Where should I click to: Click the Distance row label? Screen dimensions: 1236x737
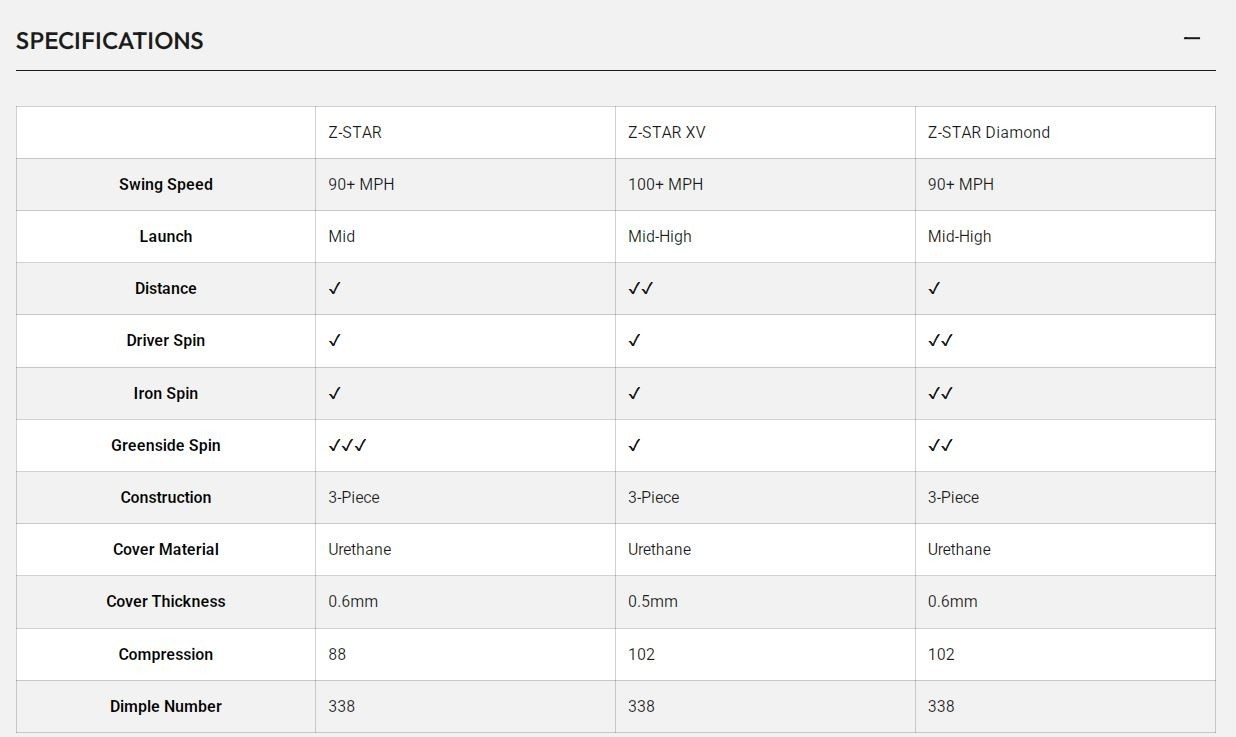(166, 288)
